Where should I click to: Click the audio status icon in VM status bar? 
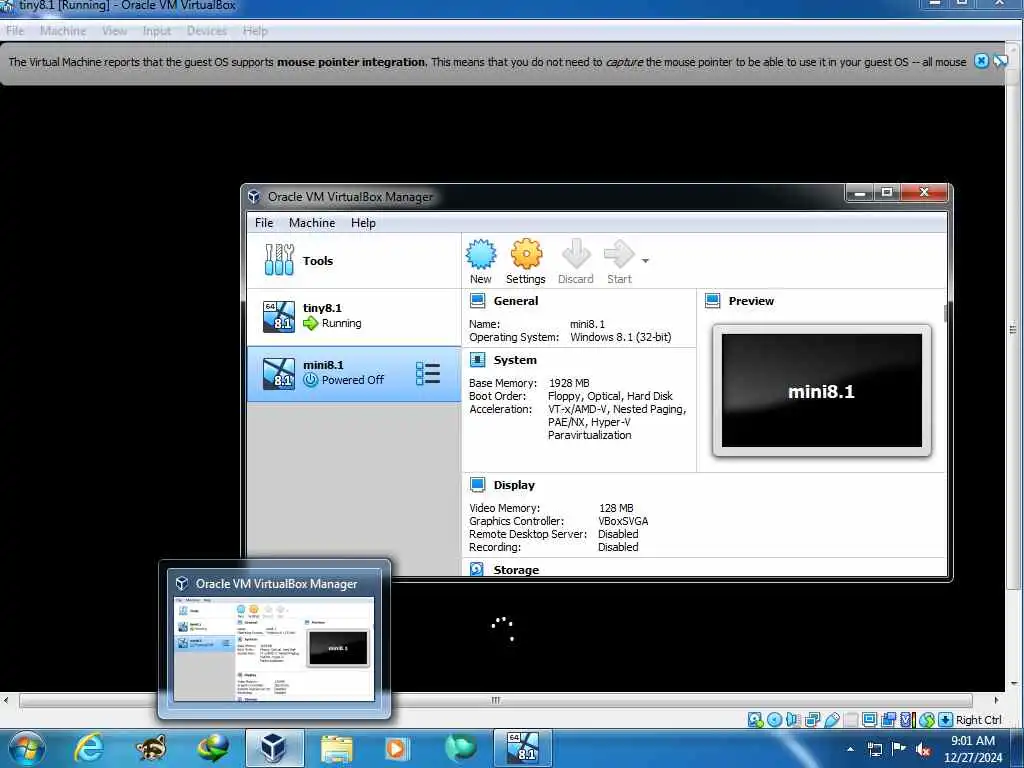point(793,720)
